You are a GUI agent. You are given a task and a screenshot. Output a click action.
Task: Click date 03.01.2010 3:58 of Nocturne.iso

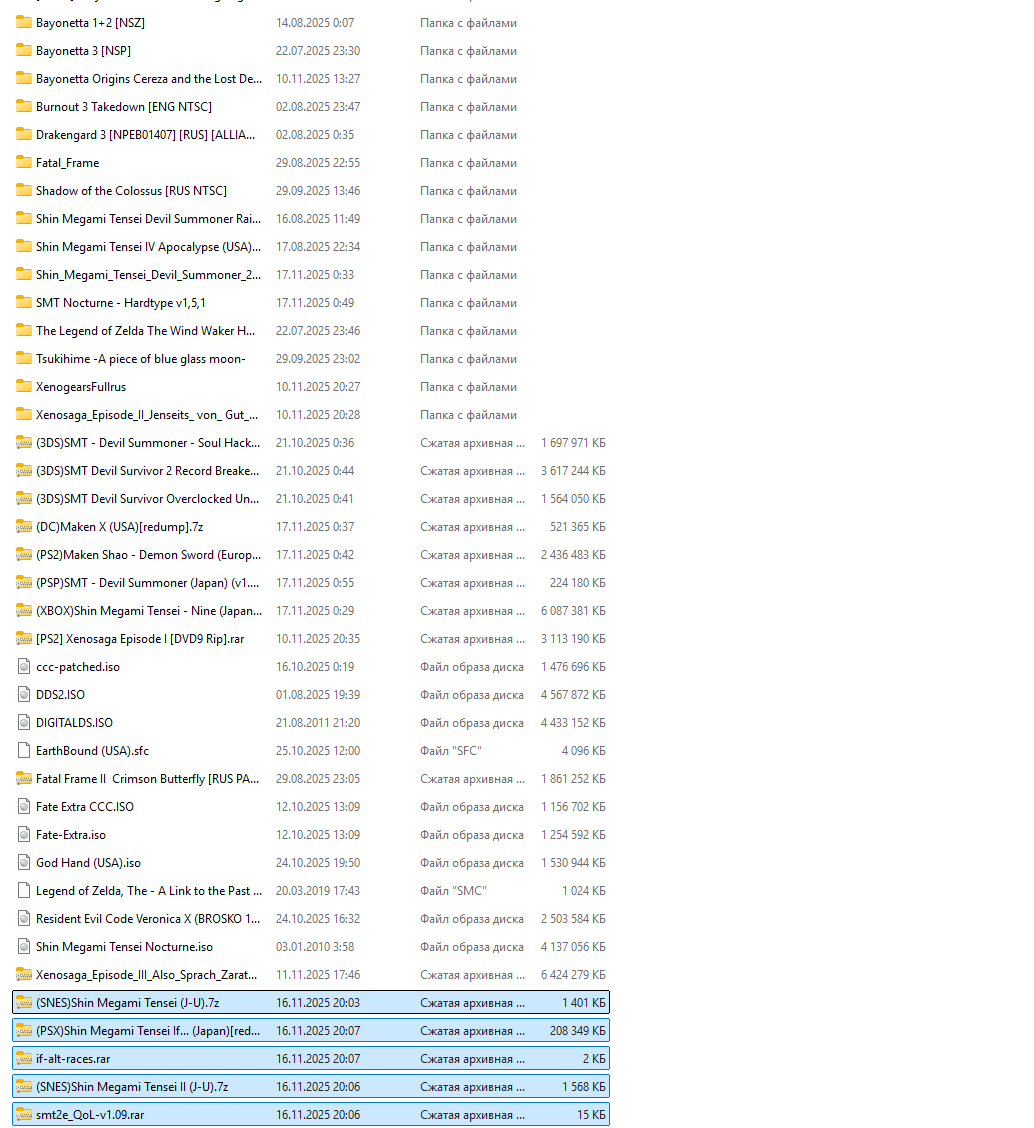[315, 947]
